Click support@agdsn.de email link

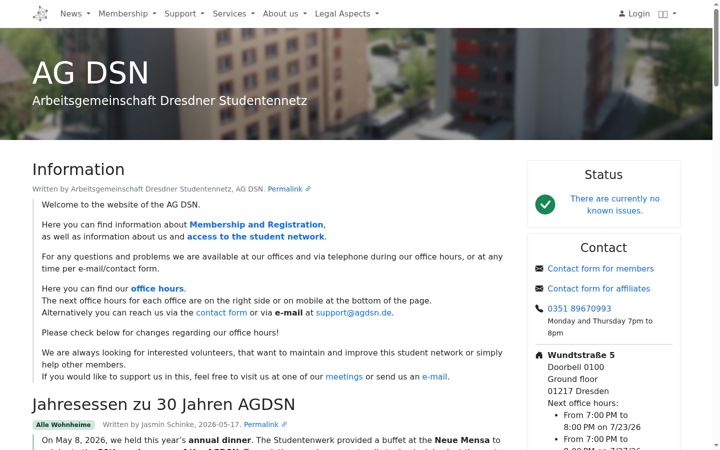tap(354, 313)
